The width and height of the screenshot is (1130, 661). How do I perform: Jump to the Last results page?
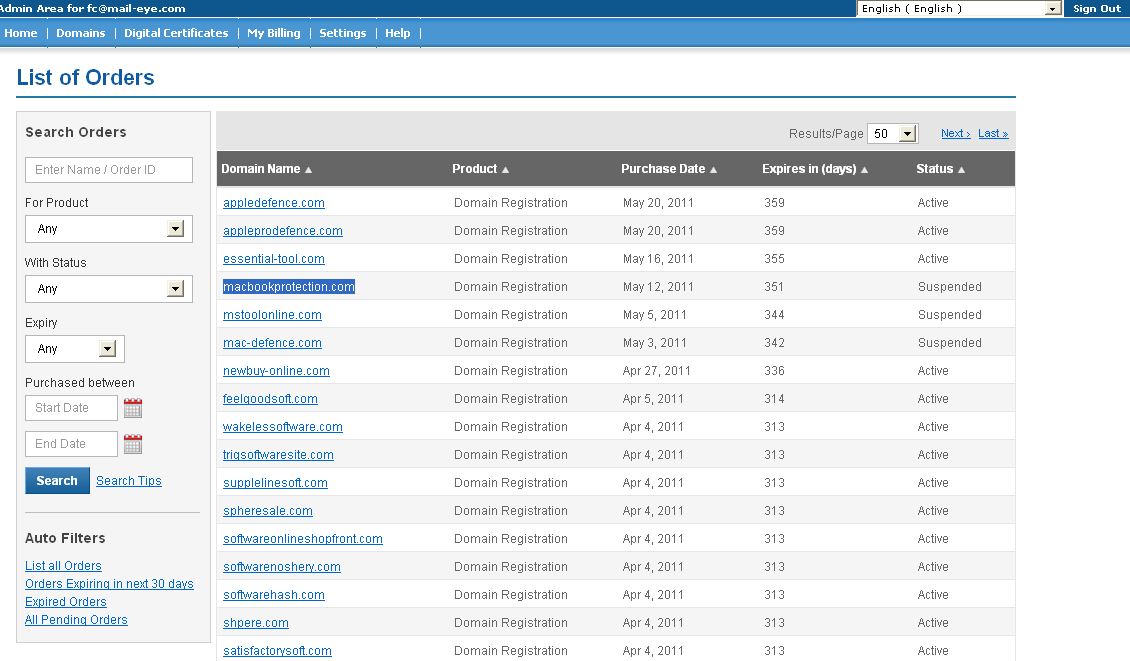(993, 133)
